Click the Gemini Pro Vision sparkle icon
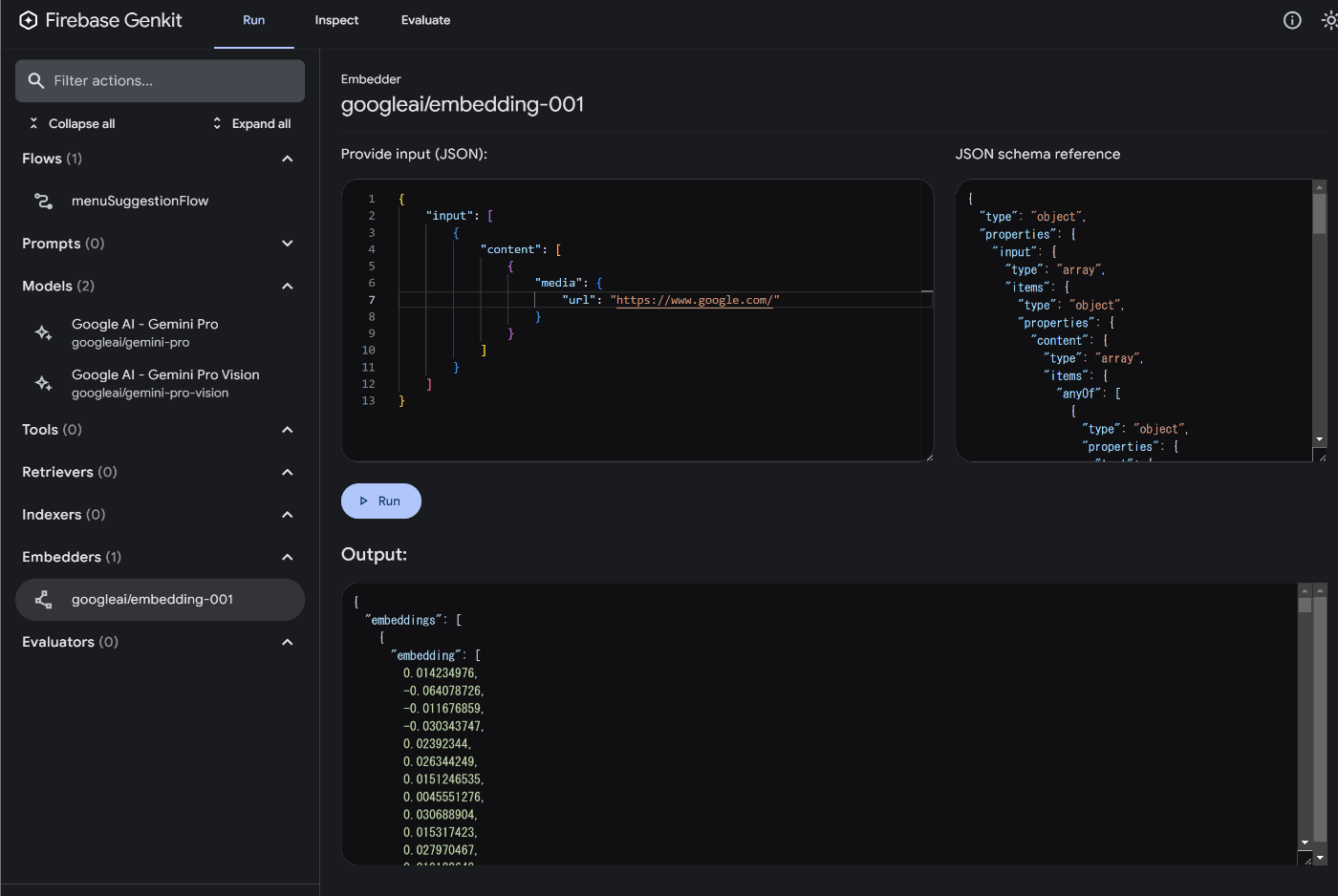 44,383
